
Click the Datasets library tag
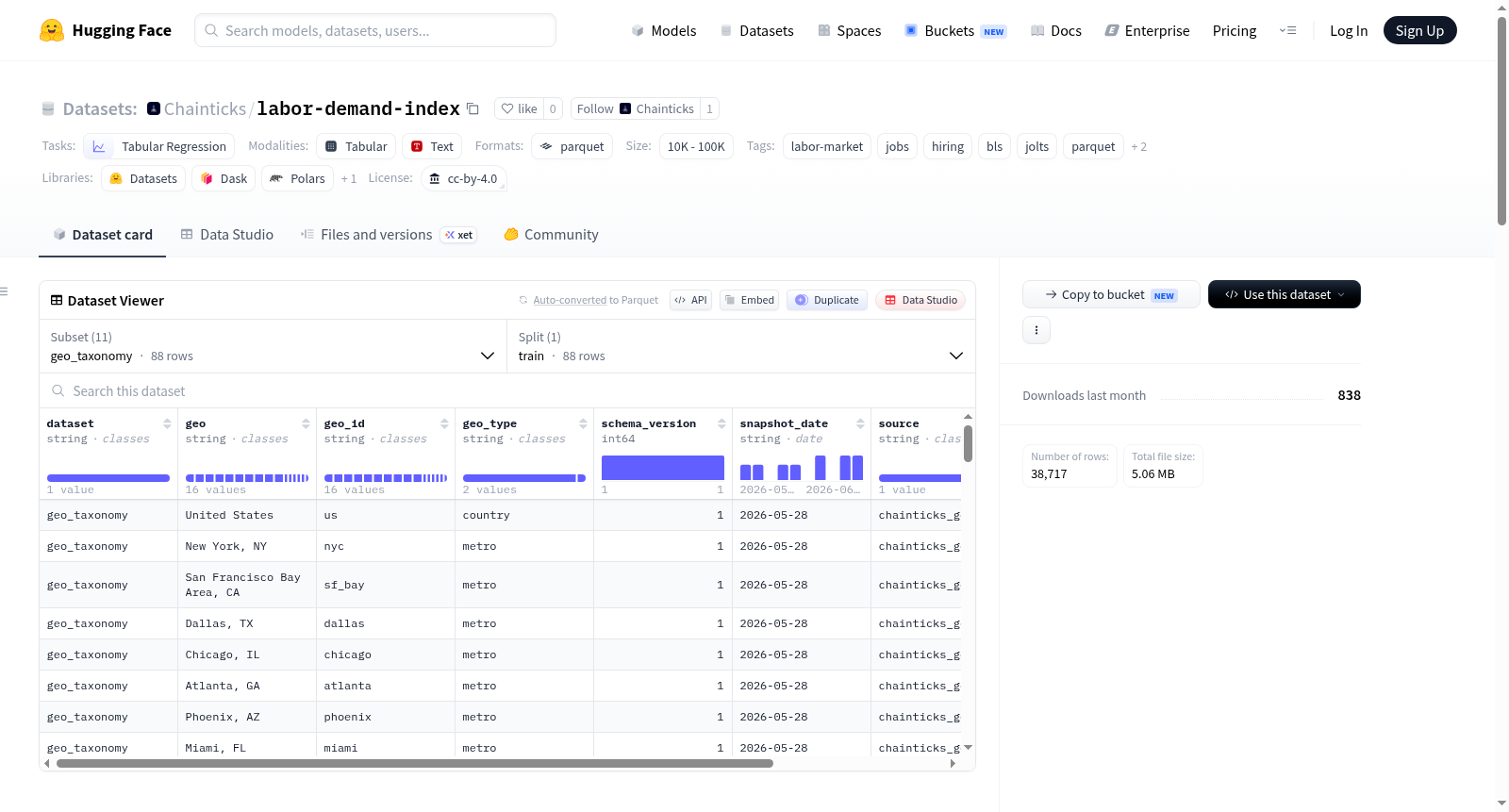pyautogui.click(x=143, y=178)
